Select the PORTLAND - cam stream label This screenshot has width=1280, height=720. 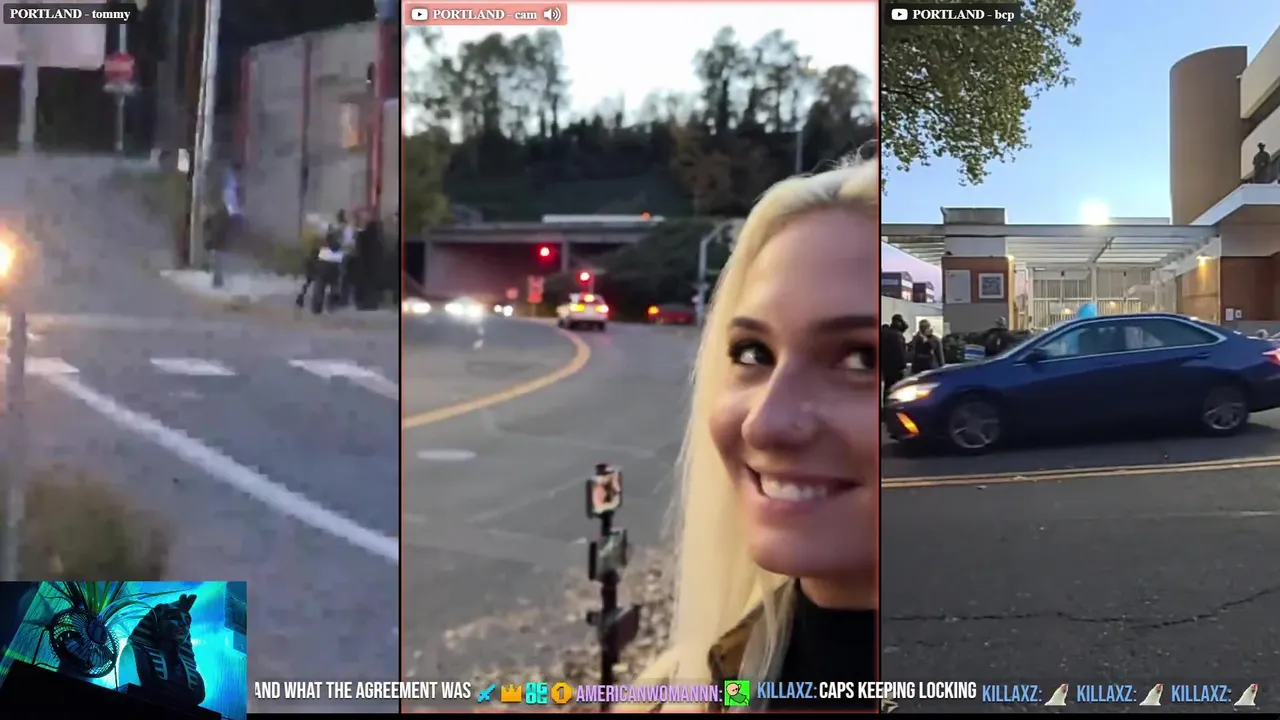[485, 14]
